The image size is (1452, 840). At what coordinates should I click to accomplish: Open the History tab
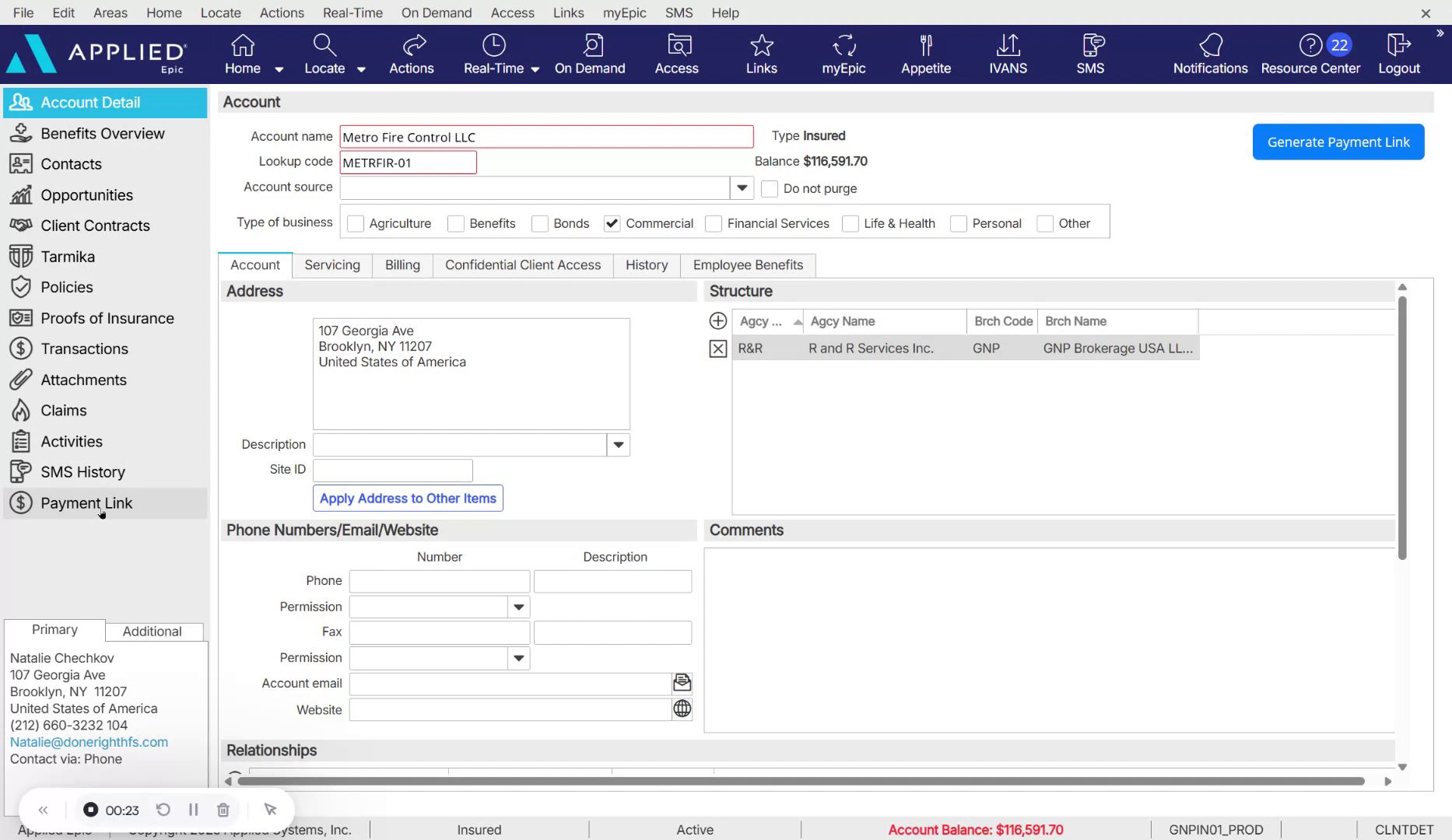click(x=646, y=265)
